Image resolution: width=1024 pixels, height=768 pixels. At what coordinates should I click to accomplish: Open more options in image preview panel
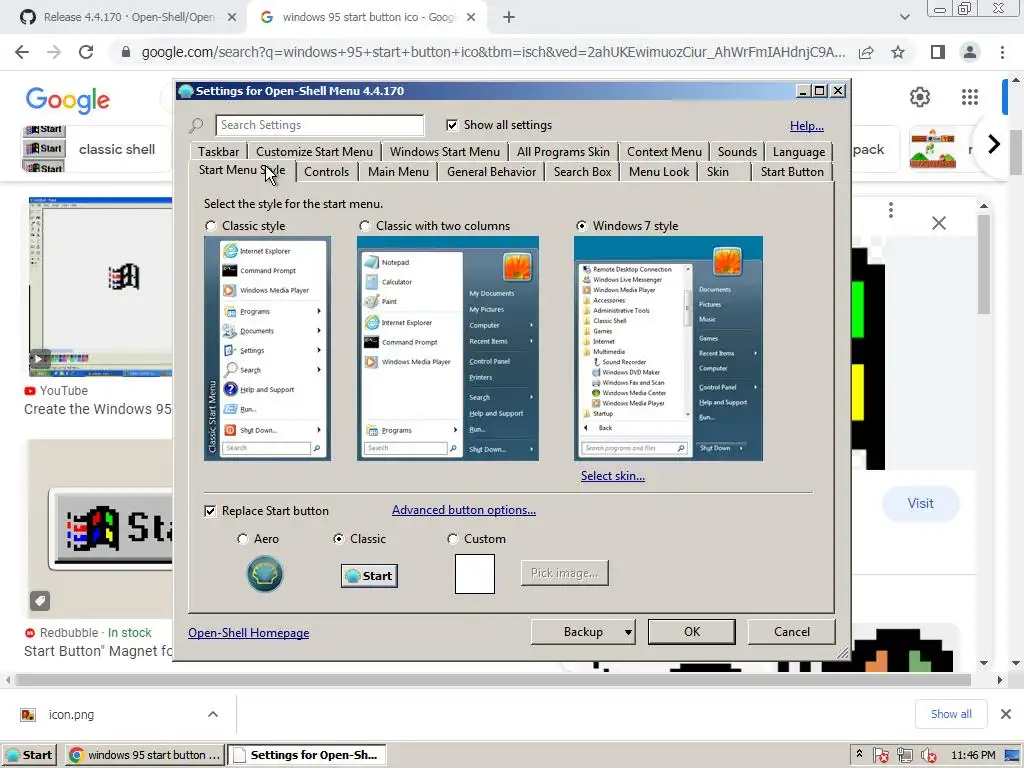click(x=891, y=210)
